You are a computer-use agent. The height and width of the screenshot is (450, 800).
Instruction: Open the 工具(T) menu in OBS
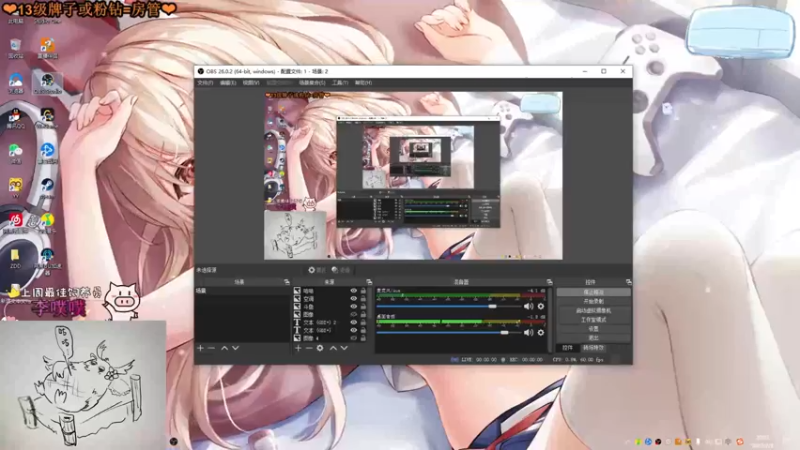(x=340, y=83)
